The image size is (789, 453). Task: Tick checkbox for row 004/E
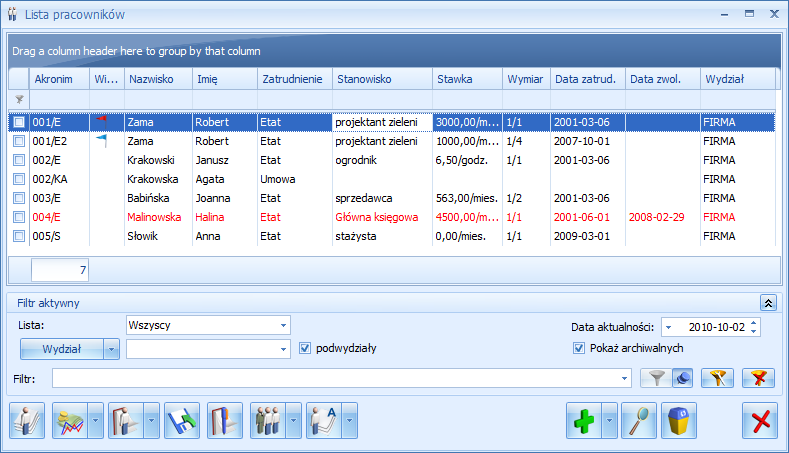click(19, 217)
